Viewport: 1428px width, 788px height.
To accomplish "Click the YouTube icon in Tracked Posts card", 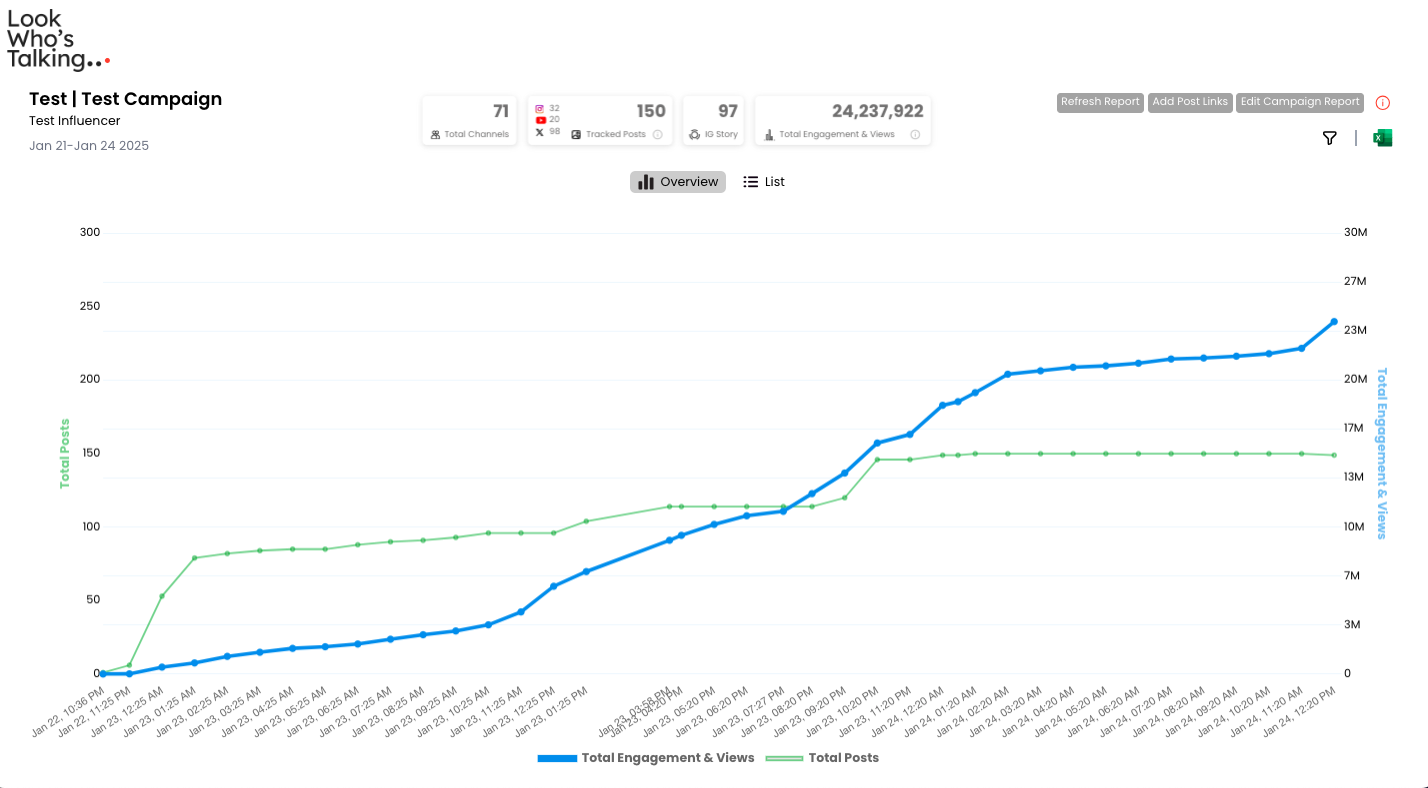I will [540, 120].
